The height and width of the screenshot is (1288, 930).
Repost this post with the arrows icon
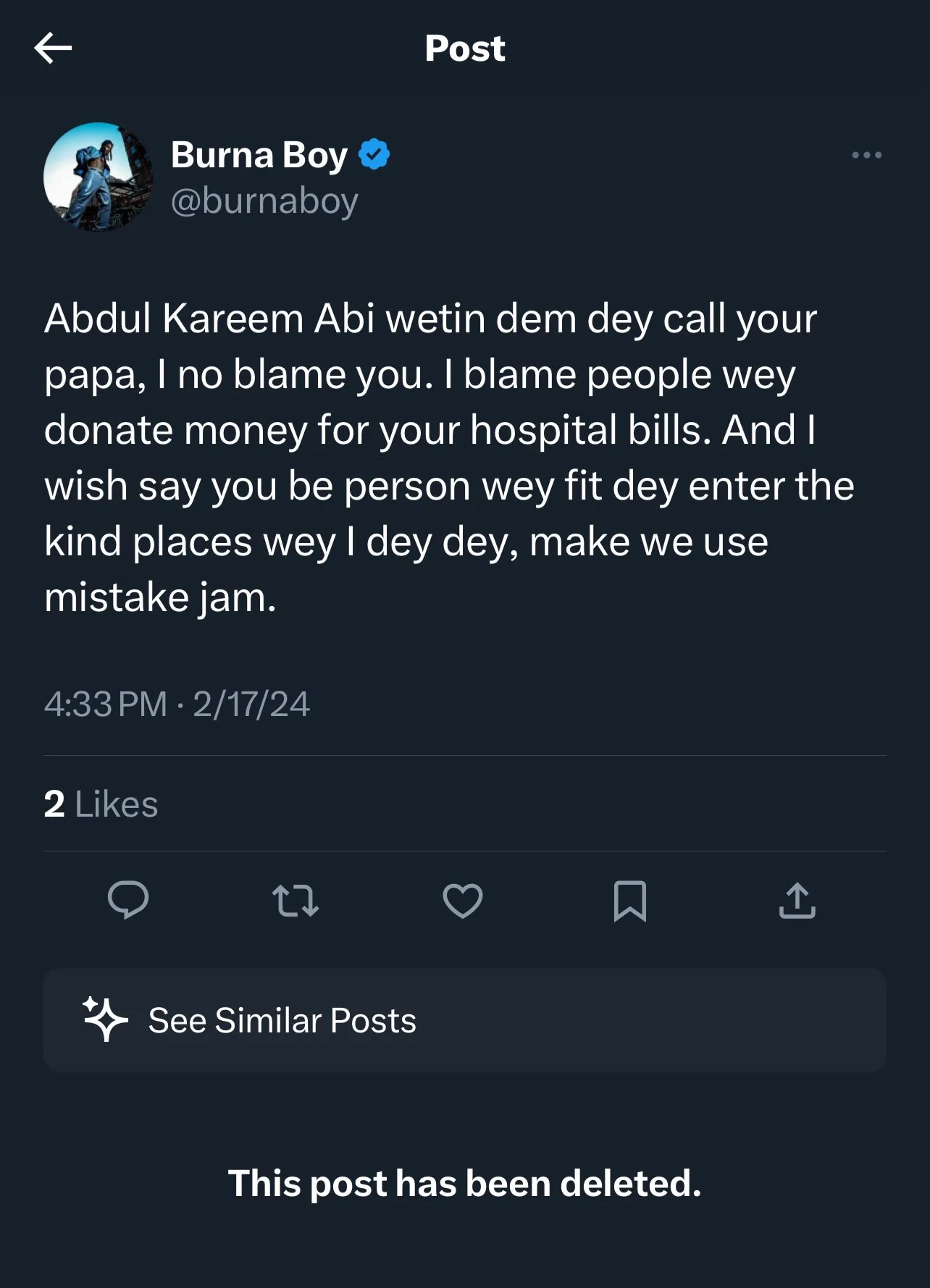point(296,901)
